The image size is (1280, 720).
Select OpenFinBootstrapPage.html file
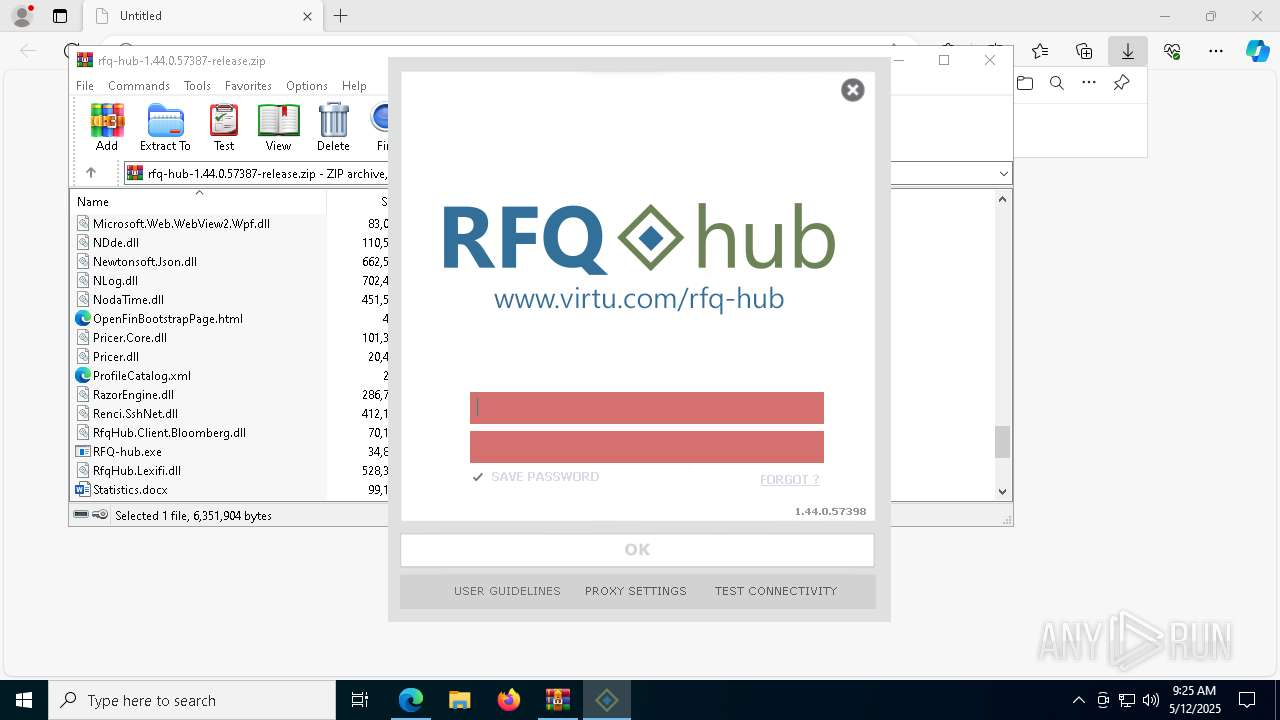point(168,319)
